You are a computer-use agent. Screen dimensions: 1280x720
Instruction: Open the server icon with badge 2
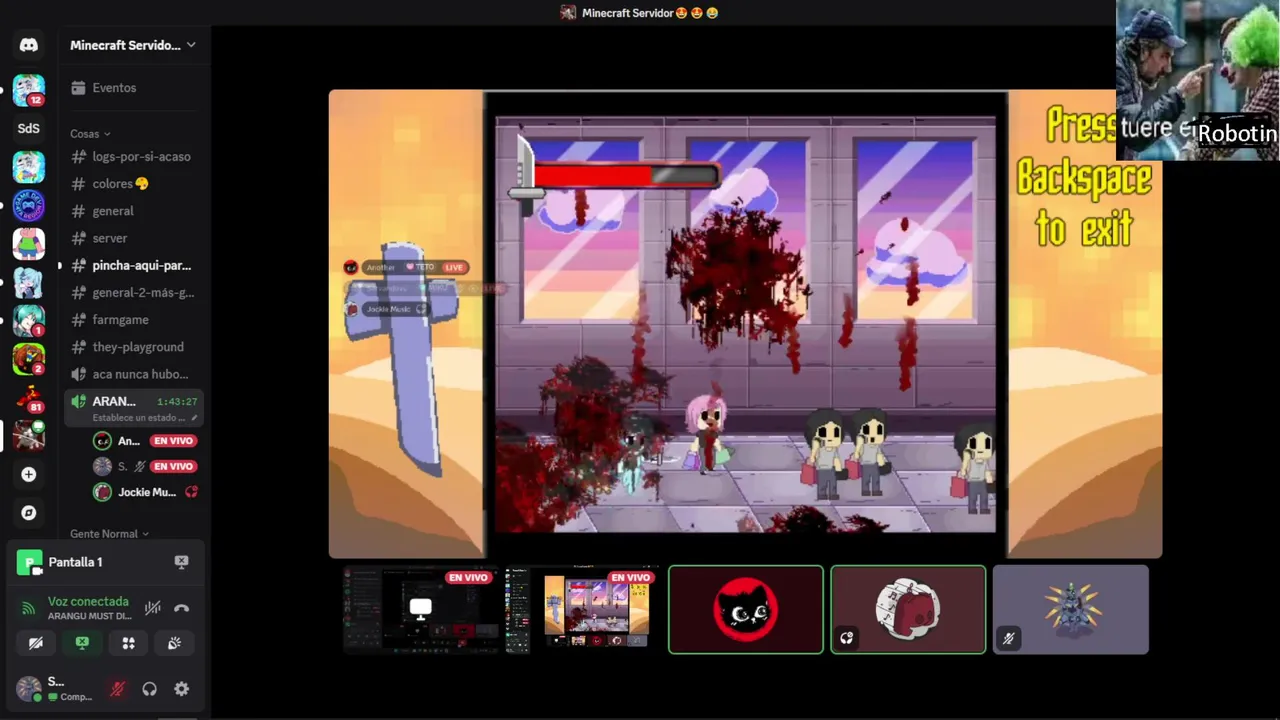click(29, 359)
